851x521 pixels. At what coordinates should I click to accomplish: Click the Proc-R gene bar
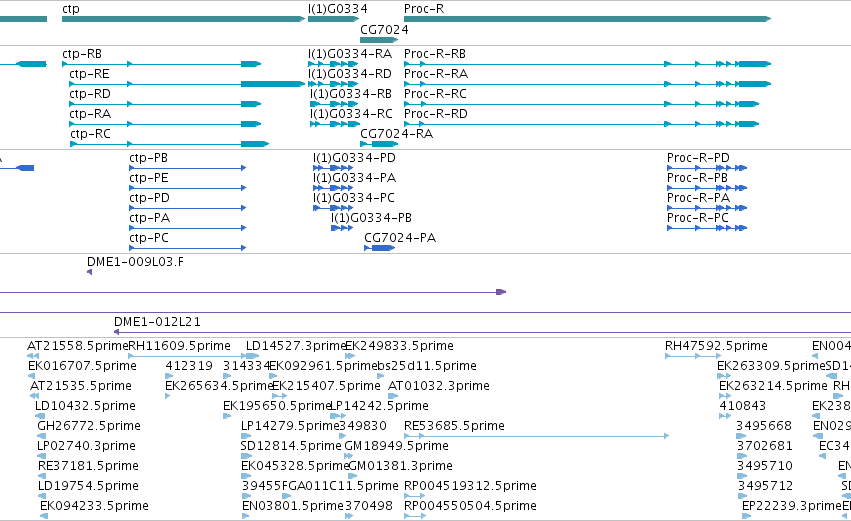(587, 19)
